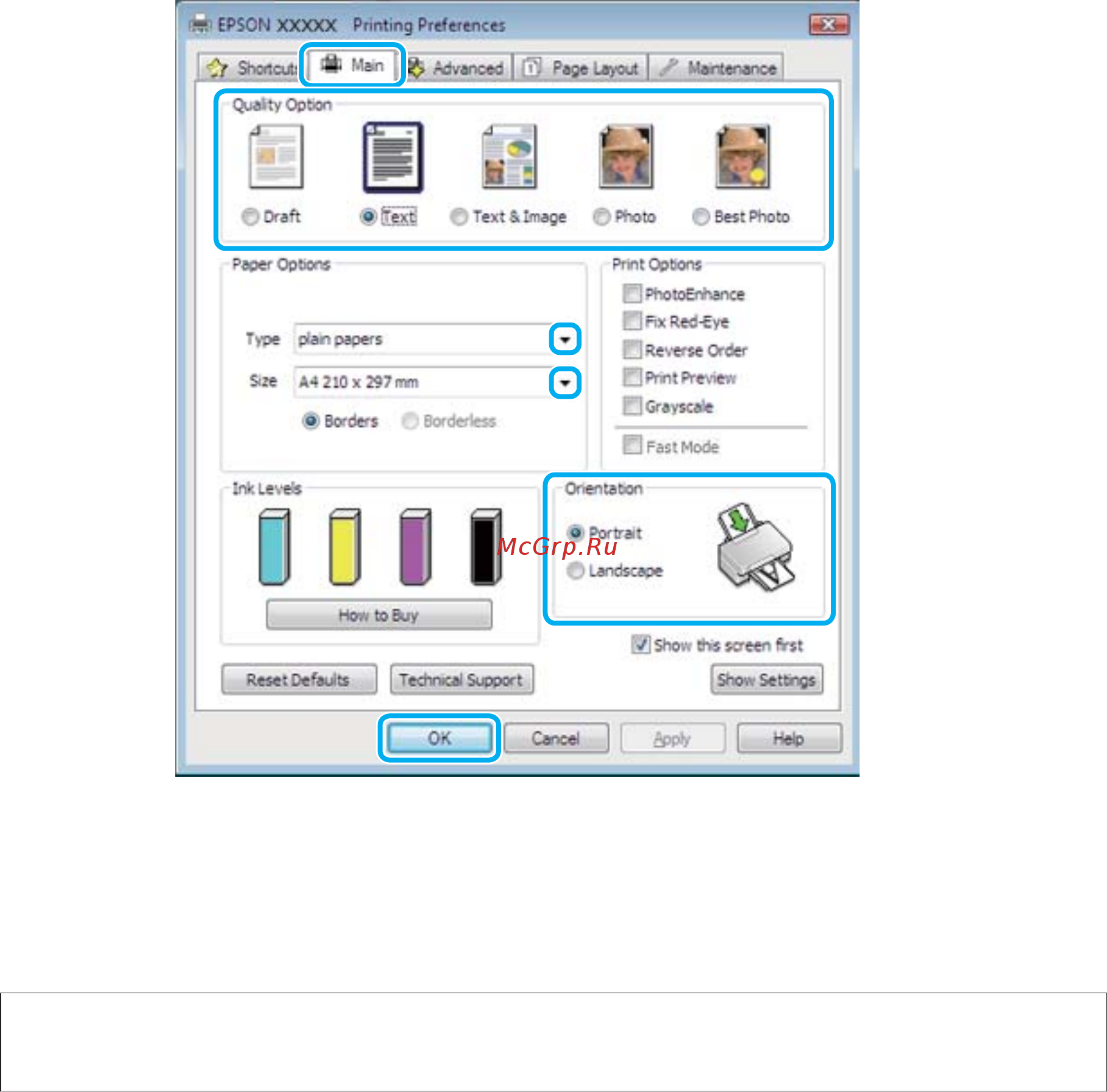Click the printer icon in title bar
This screenshot has height=1092, width=1107.
(199, 25)
